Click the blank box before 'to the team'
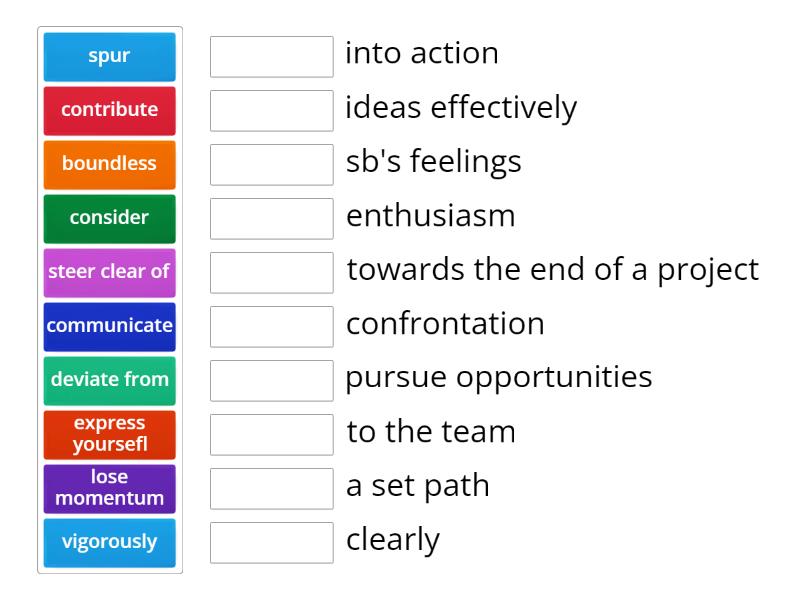800x600 pixels. click(271, 435)
